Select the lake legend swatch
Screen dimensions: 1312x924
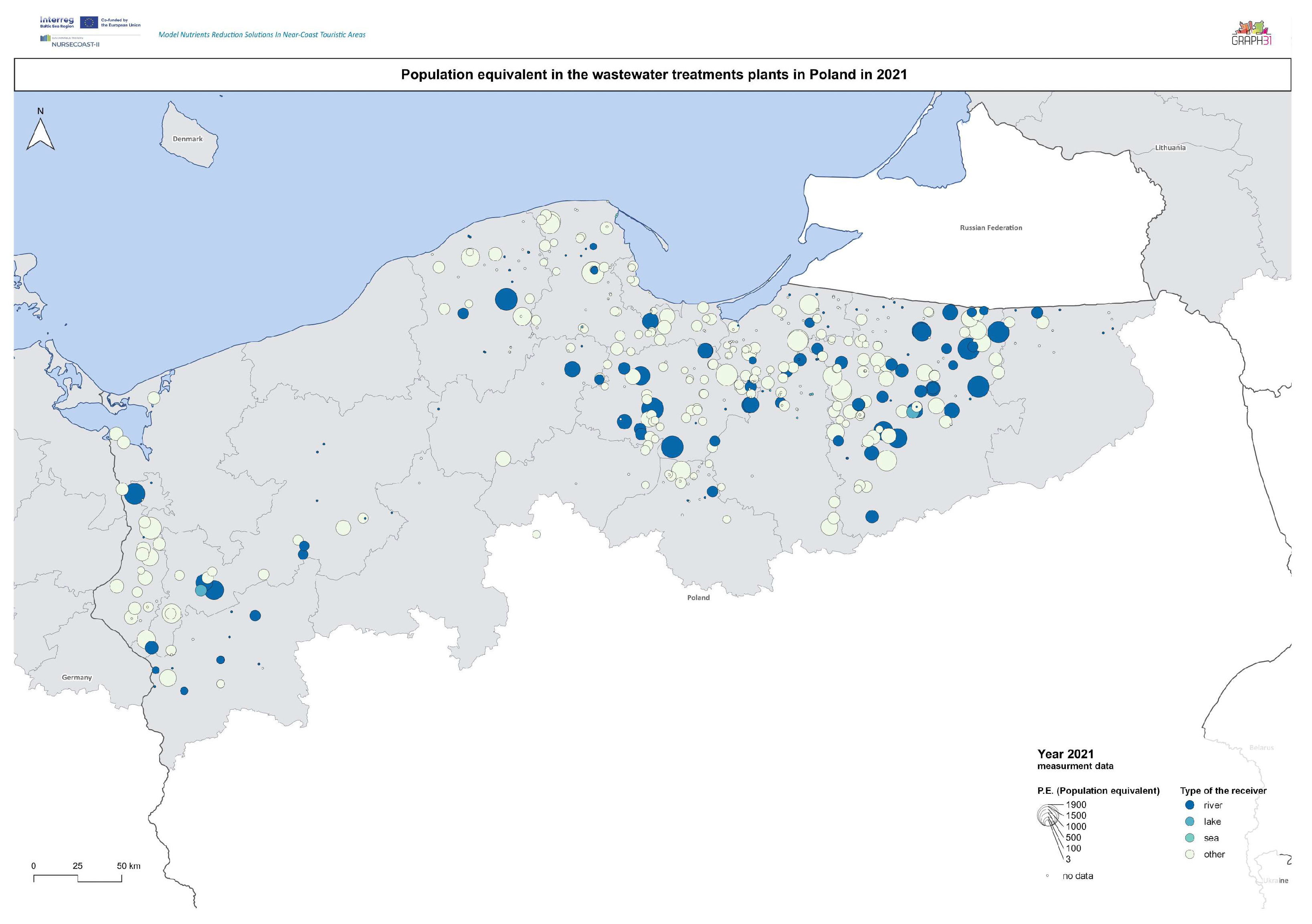coord(1190,821)
